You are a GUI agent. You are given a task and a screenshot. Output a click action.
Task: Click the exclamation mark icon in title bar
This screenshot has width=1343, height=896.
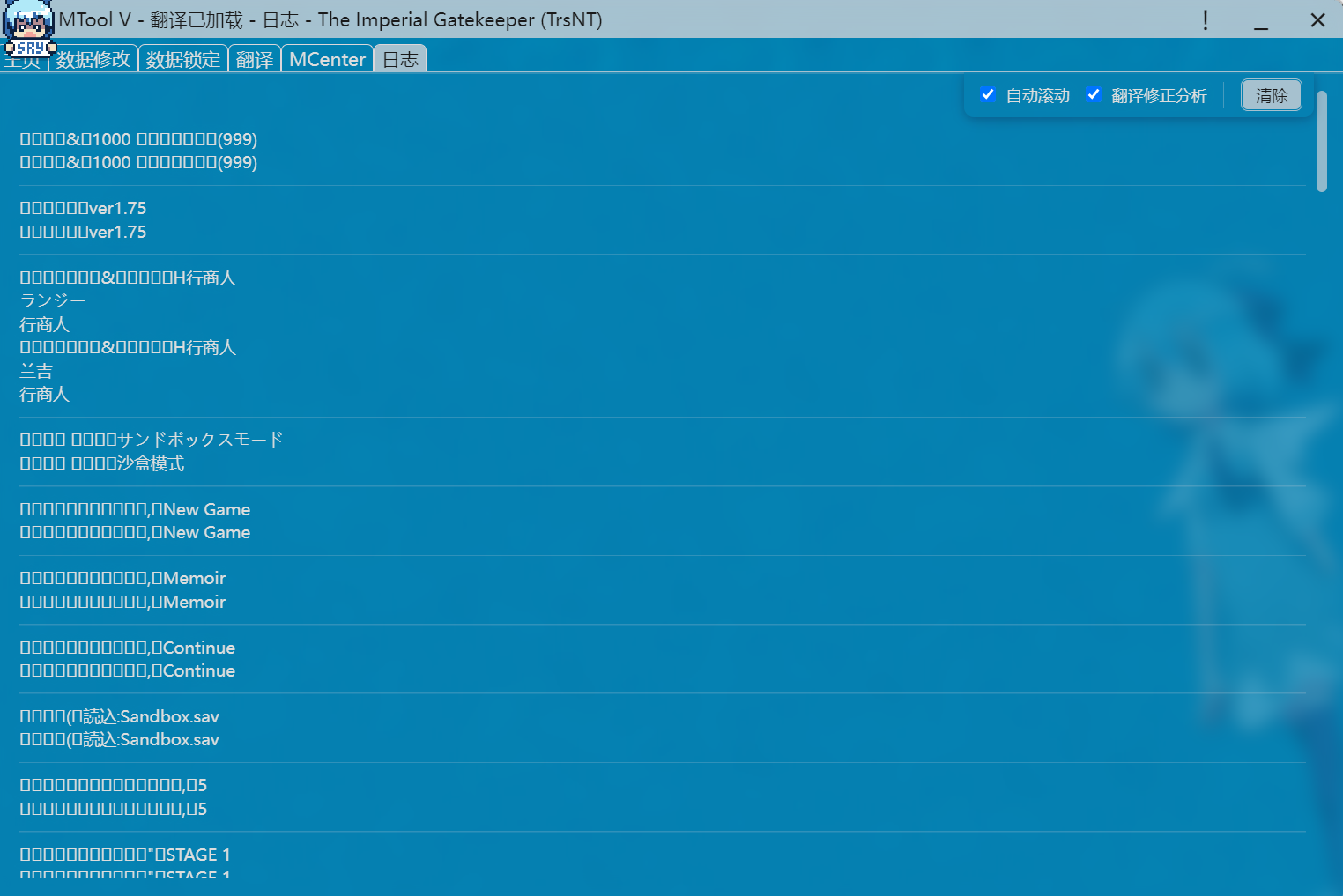(x=1205, y=20)
